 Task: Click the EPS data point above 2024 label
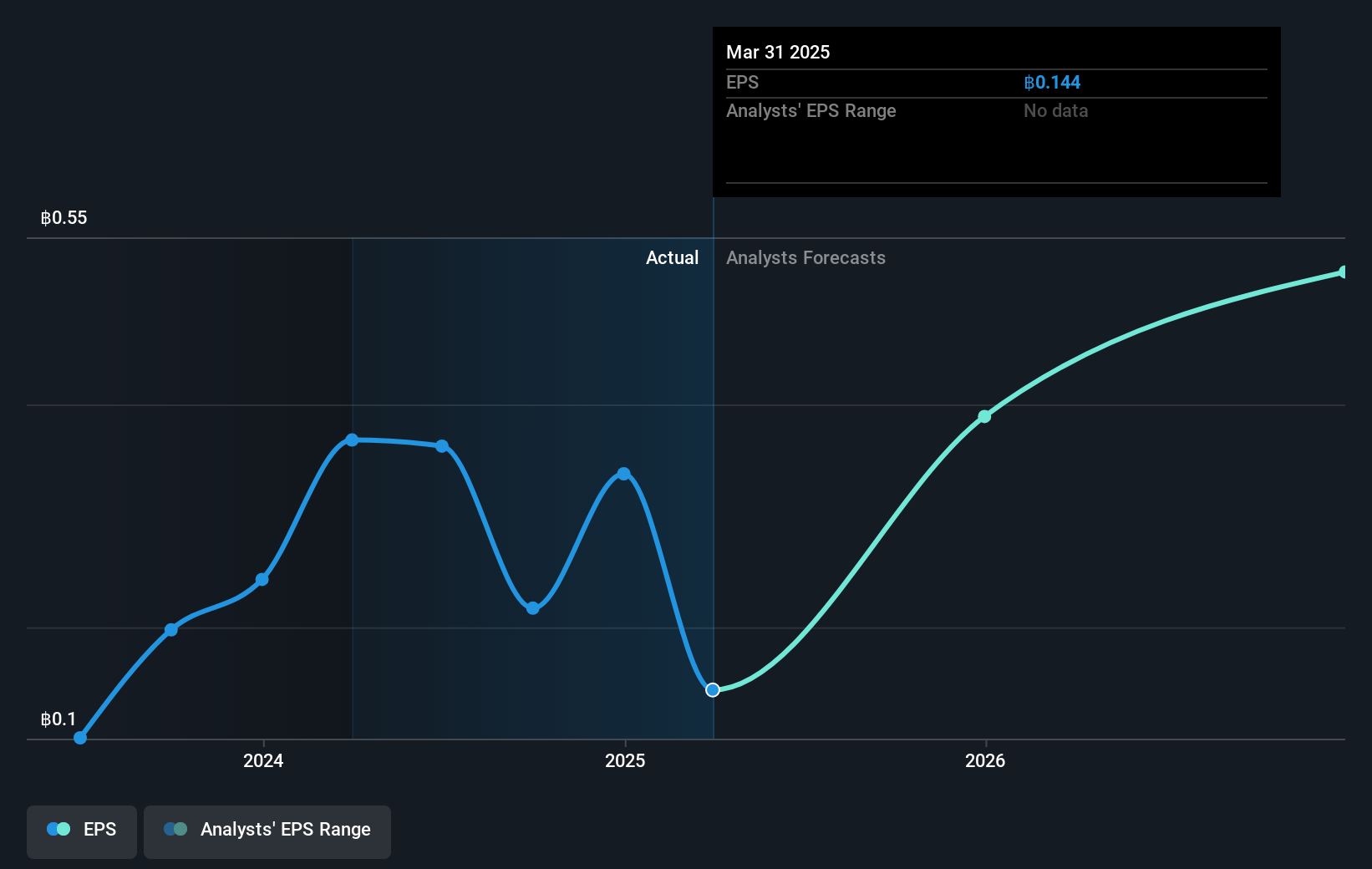point(262,579)
